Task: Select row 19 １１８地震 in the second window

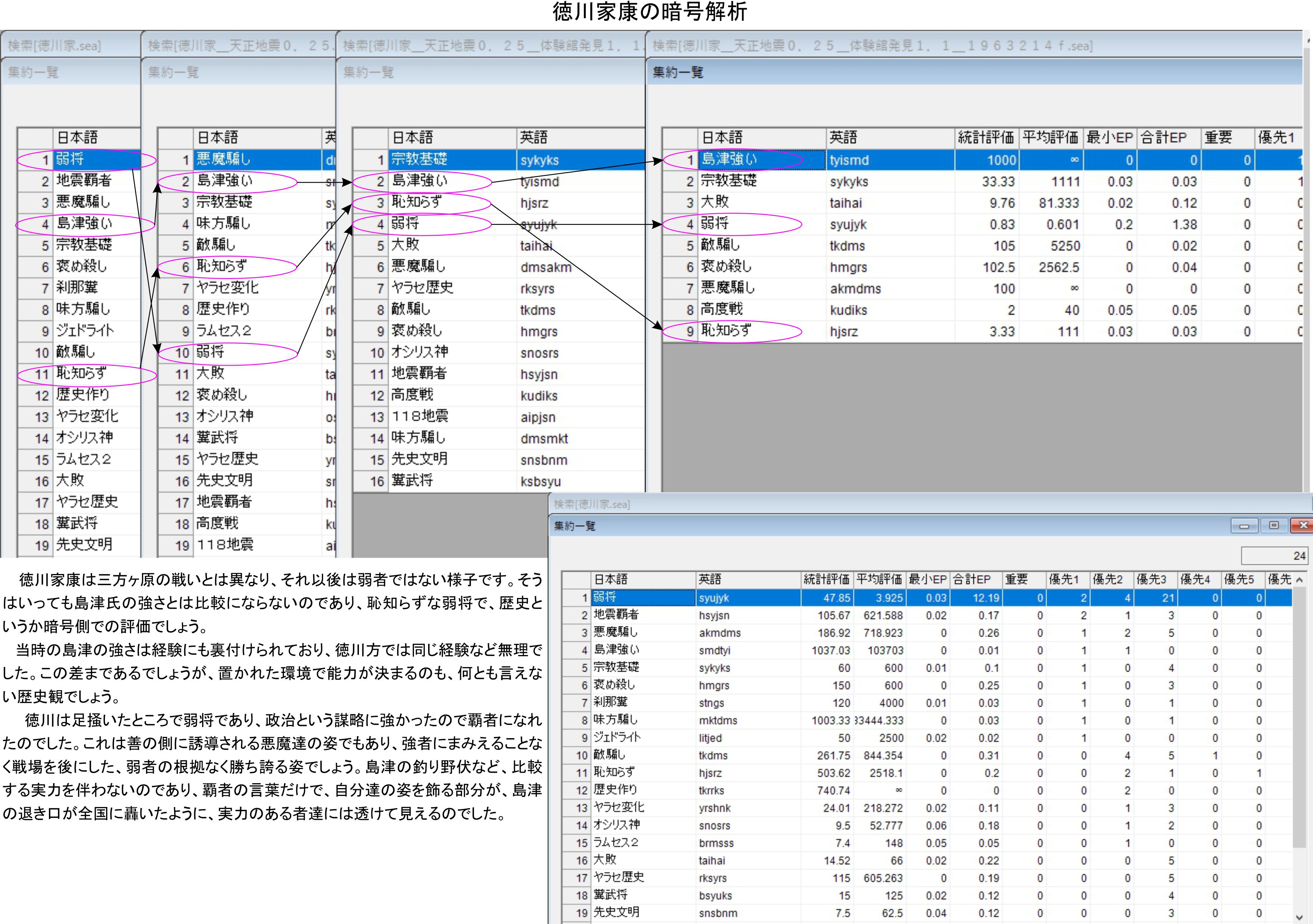Action: click(x=247, y=545)
